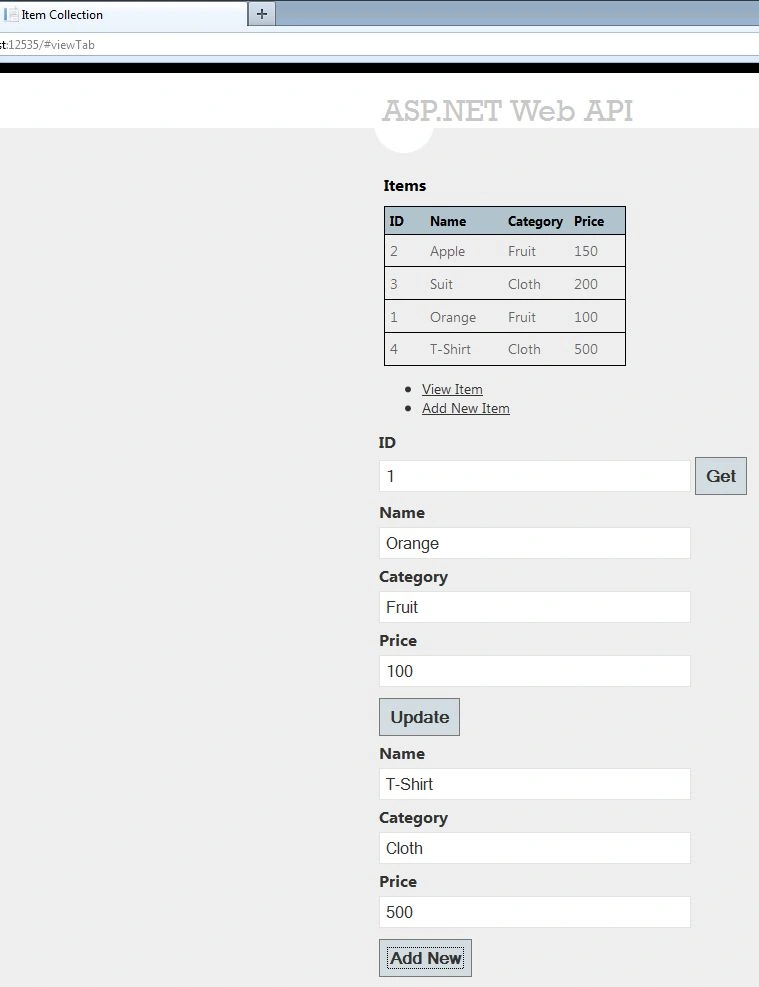
Task: Click the page icon on Item Collection tab
Action: [x=11, y=14]
